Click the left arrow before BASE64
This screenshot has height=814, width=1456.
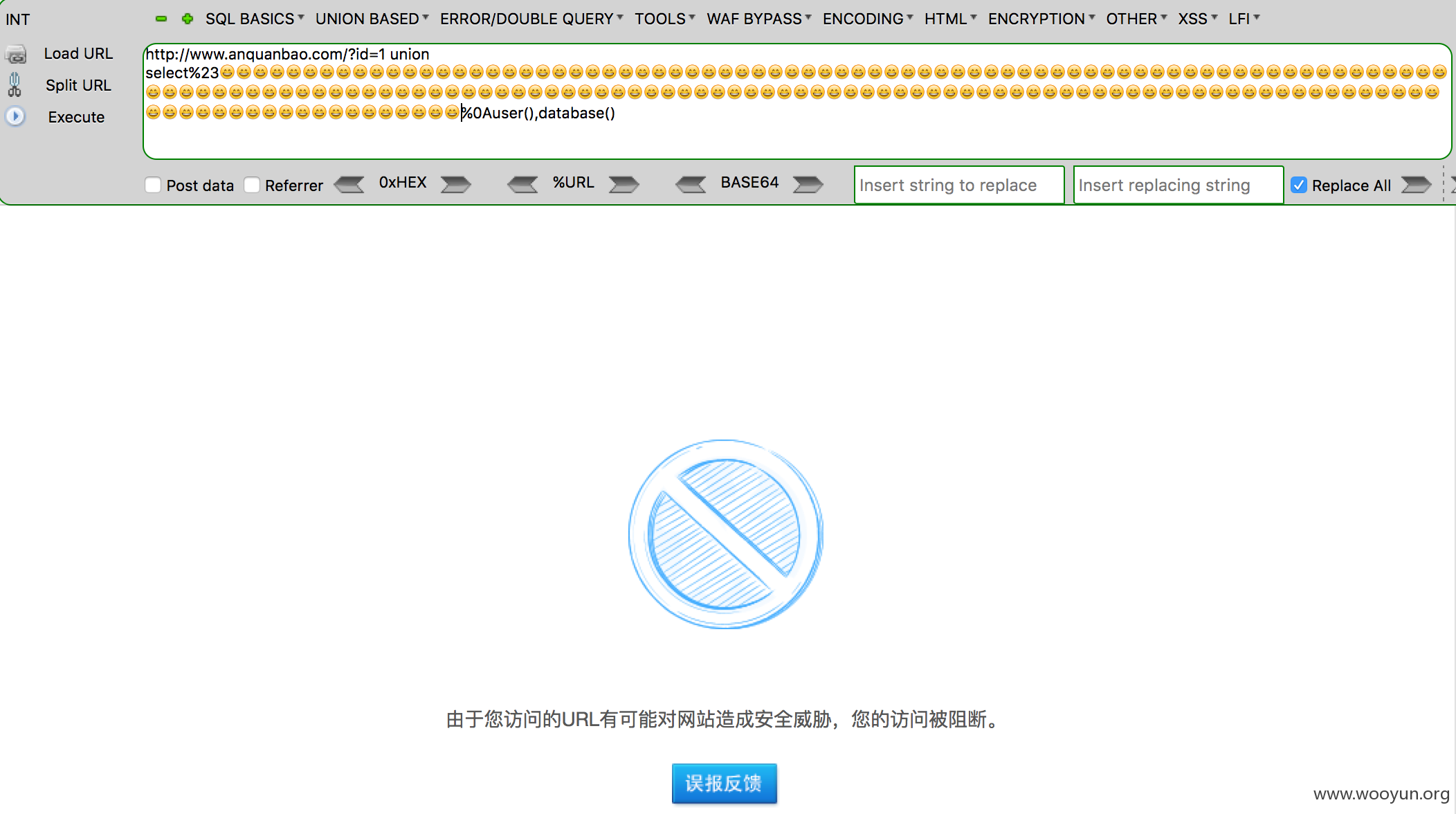coord(691,184)
